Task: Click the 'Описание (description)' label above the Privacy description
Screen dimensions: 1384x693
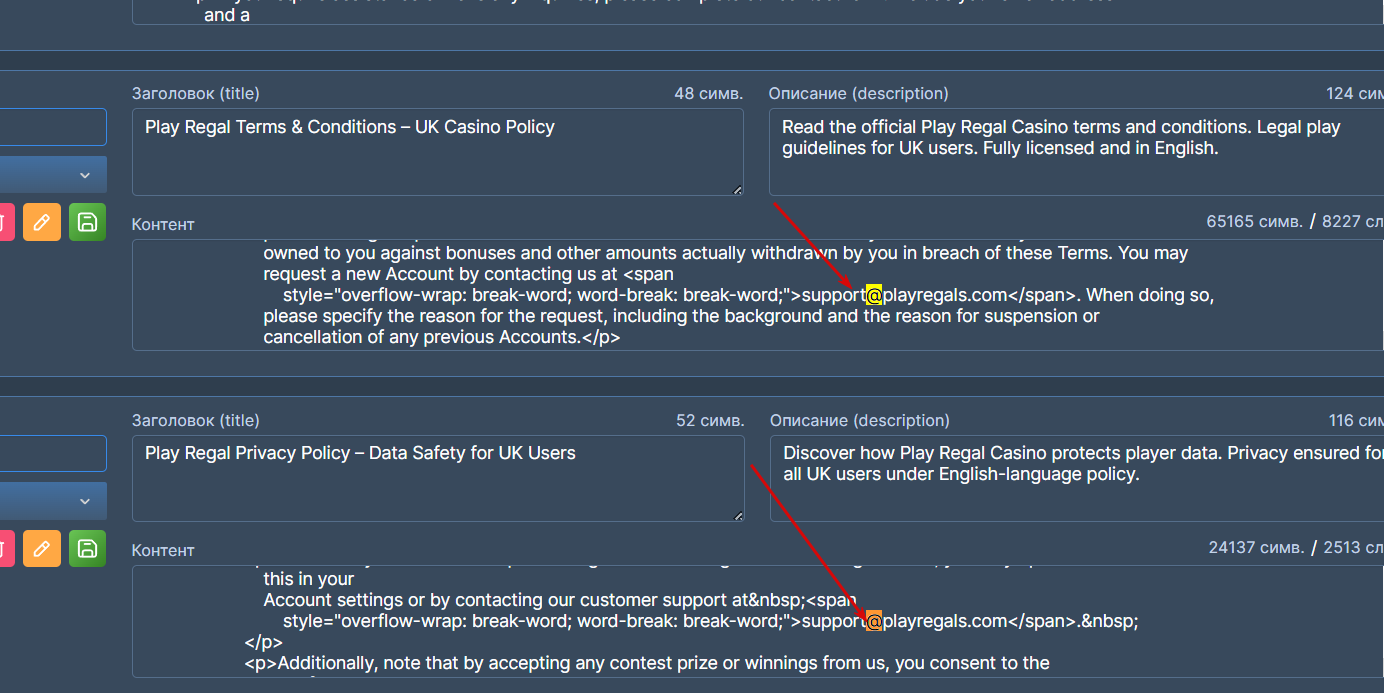Action: pyautogui.click(x=860, y=420)
